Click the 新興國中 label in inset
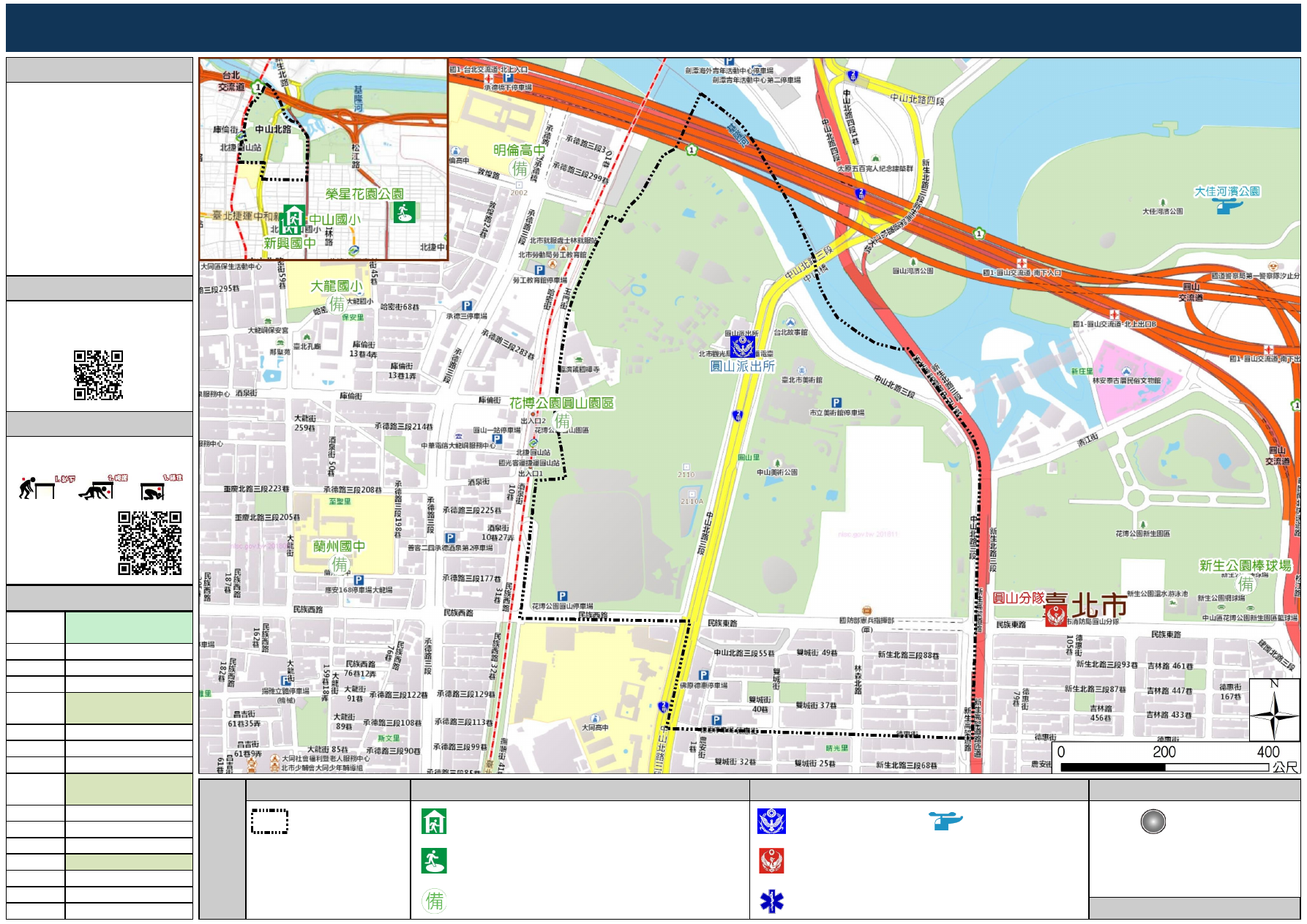 pyautogui.click(x=290, y=243)
